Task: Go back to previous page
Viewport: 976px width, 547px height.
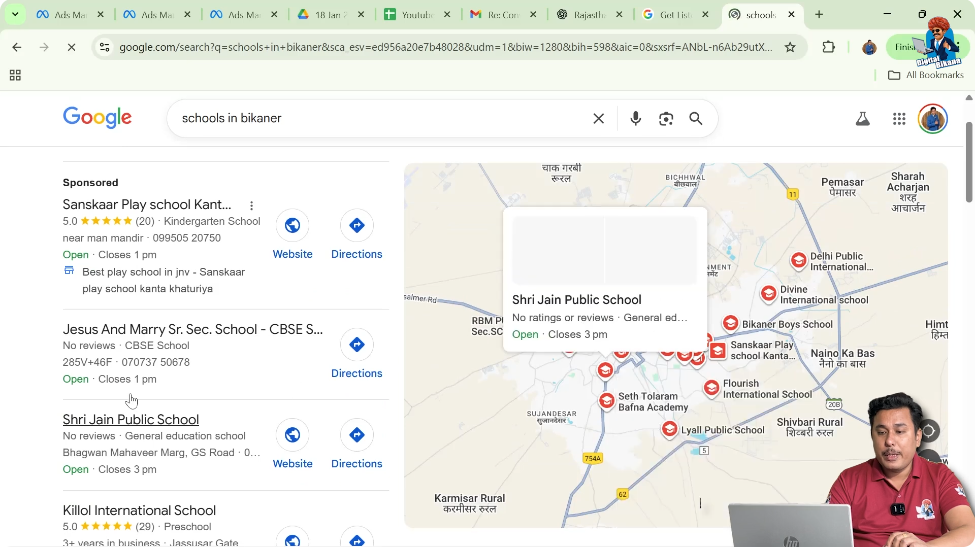Action: pos(17,47)
